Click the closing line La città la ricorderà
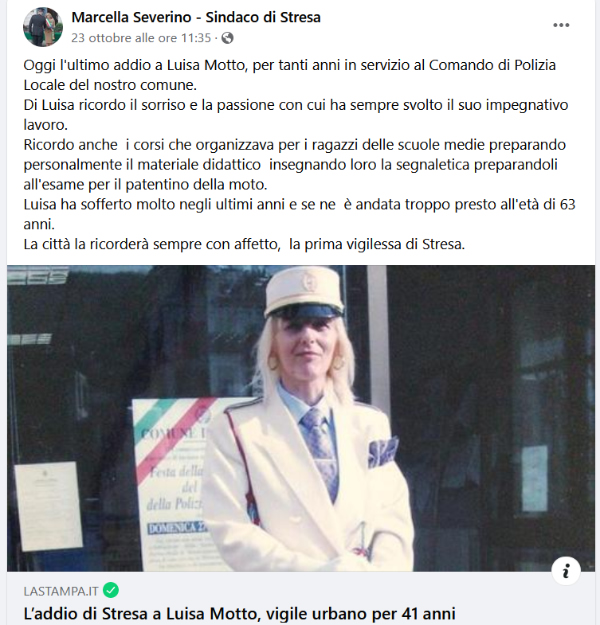The height and width of the screenshot is (625, 600). [244, 244]
